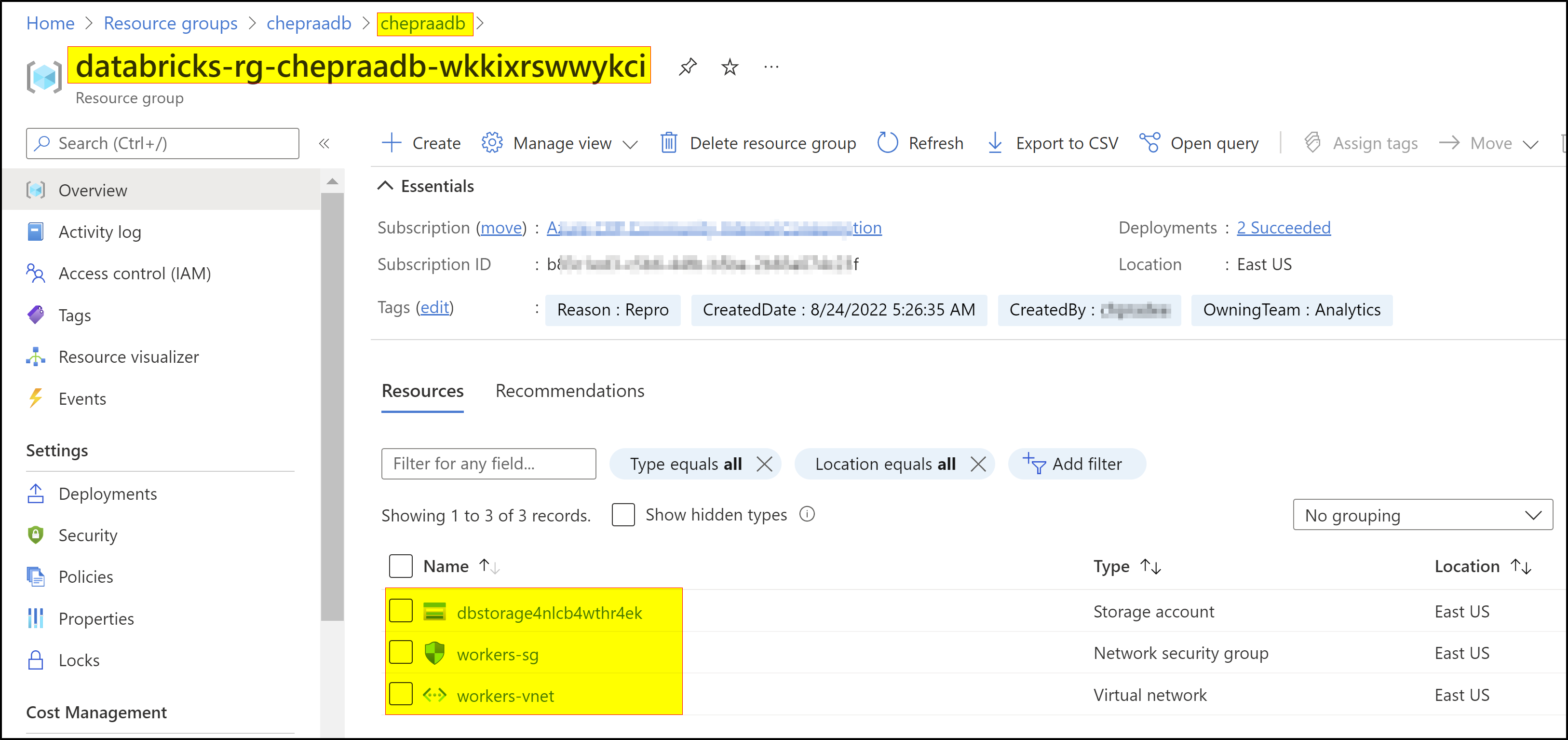
Task: Click the Create plus icon
Action: point(391,142)
